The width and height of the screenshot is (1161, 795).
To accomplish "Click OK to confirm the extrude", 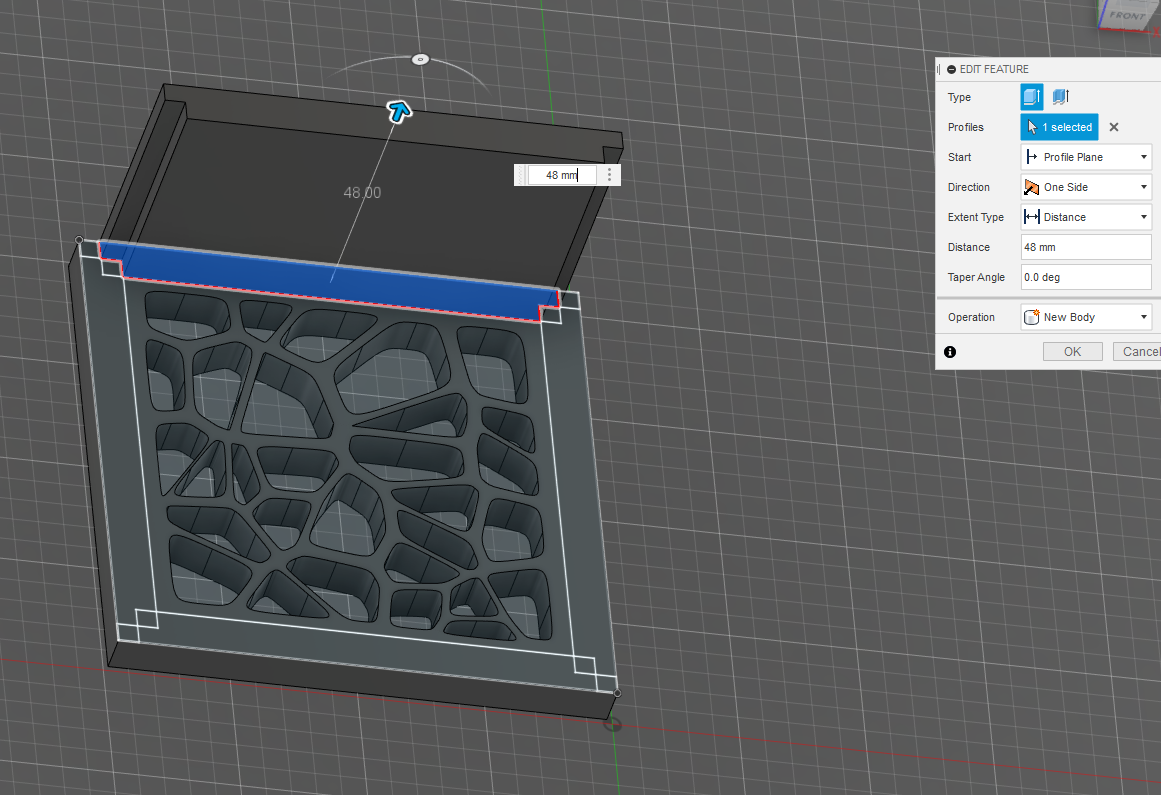I will tap(1072, 351).
